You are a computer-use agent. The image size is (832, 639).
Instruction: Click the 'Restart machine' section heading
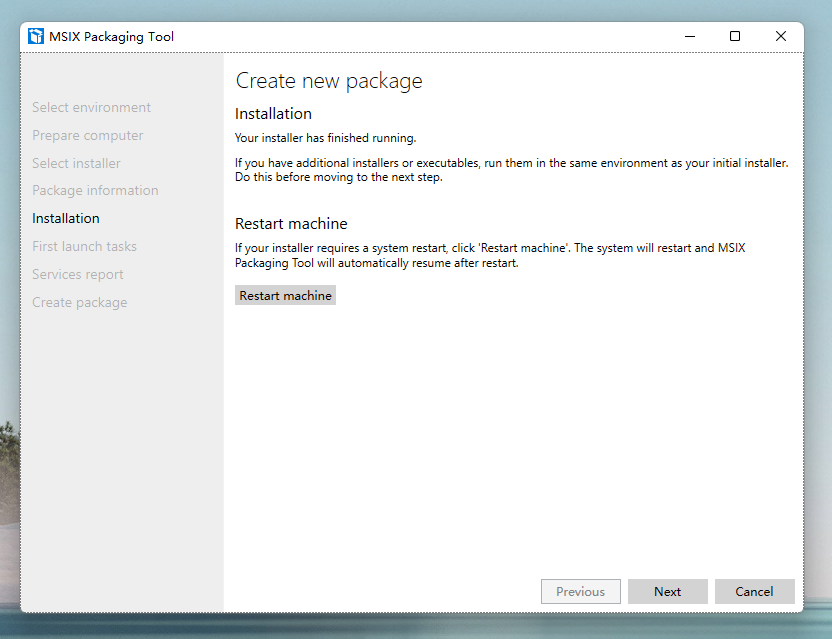coord(291,223)
